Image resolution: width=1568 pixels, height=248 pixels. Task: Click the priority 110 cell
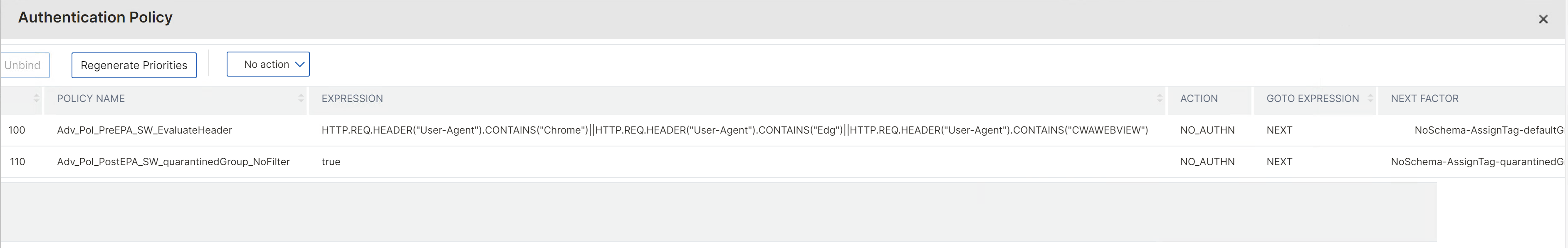tap(17, 161)
